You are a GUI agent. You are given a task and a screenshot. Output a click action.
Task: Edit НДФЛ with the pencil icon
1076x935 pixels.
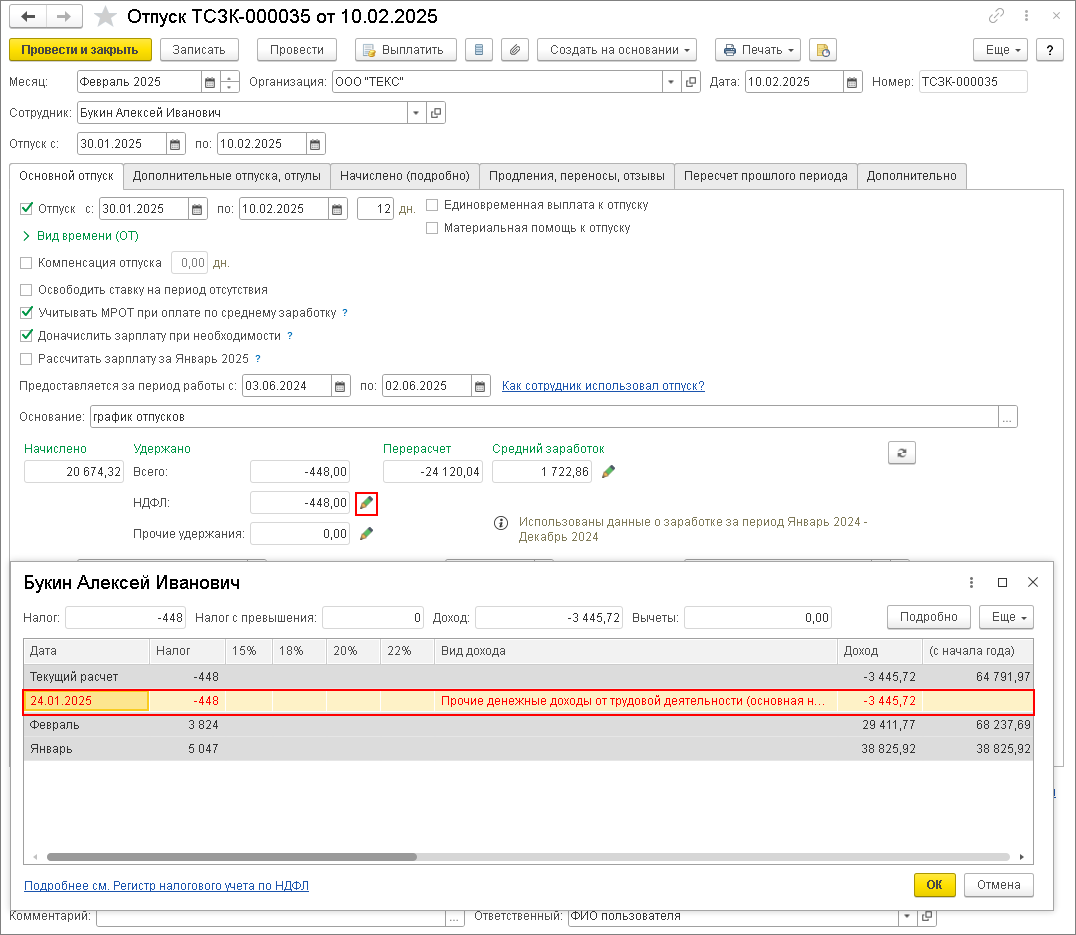(366, 503)
